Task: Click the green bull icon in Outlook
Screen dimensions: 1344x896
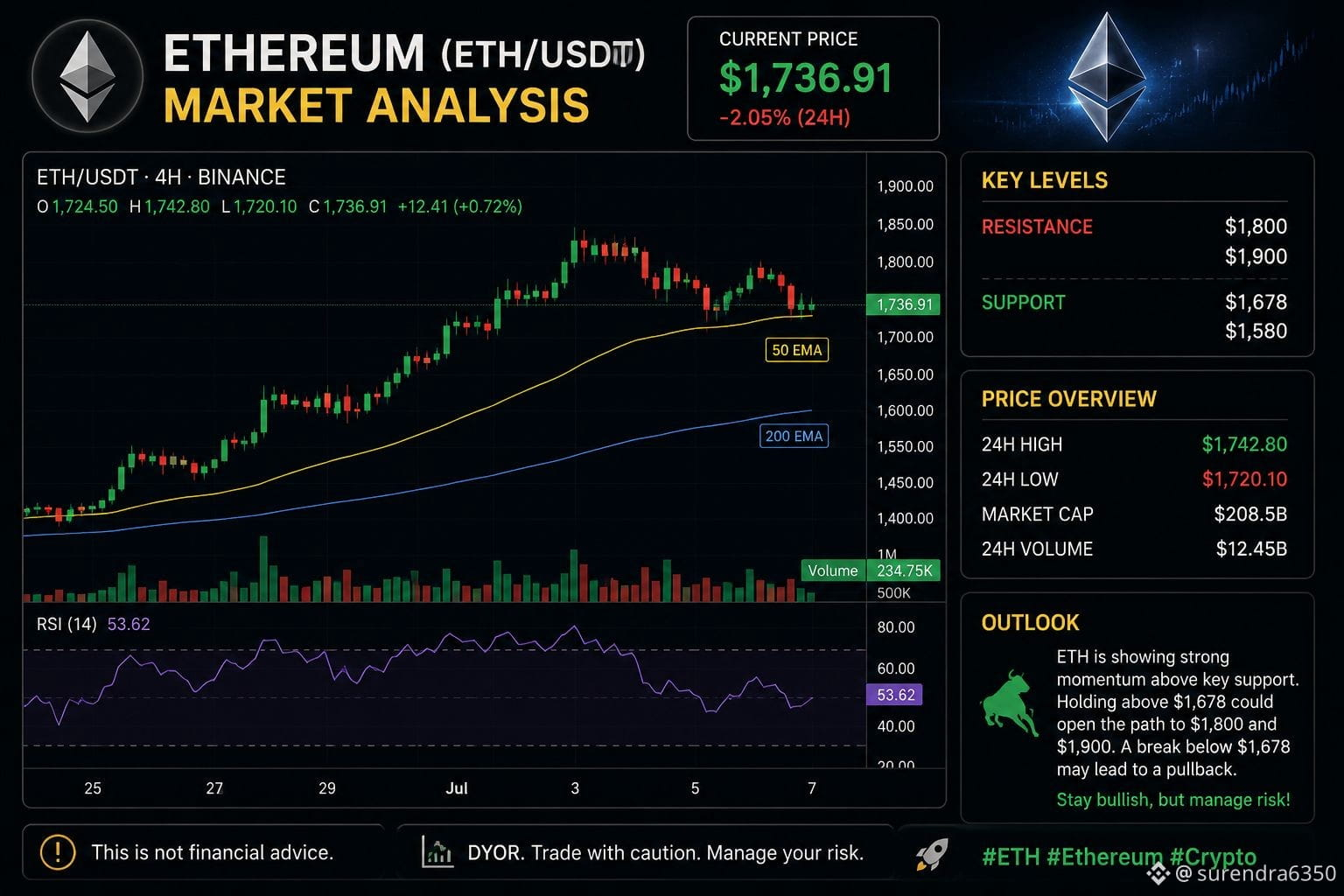Action: (1010, 703)
